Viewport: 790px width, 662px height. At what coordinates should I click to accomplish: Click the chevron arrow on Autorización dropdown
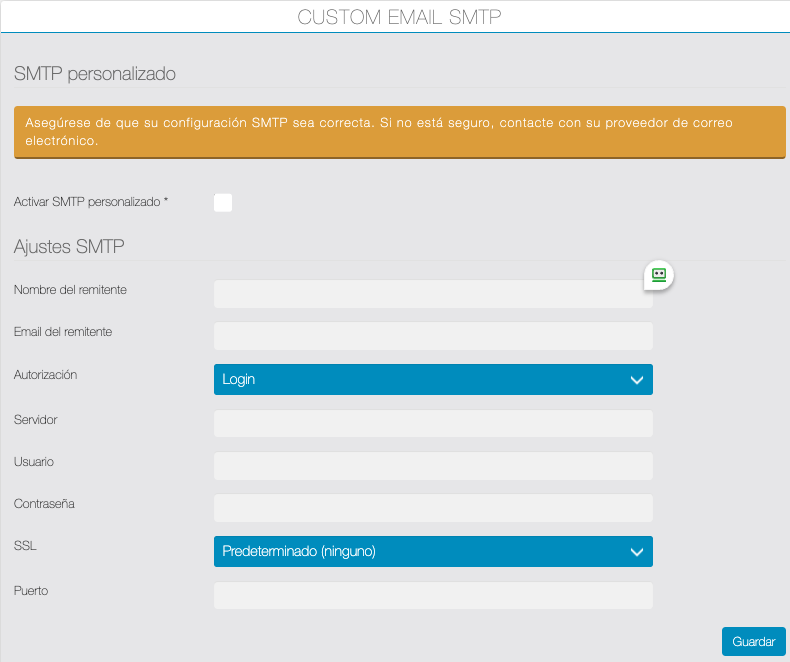pos(637,380)
